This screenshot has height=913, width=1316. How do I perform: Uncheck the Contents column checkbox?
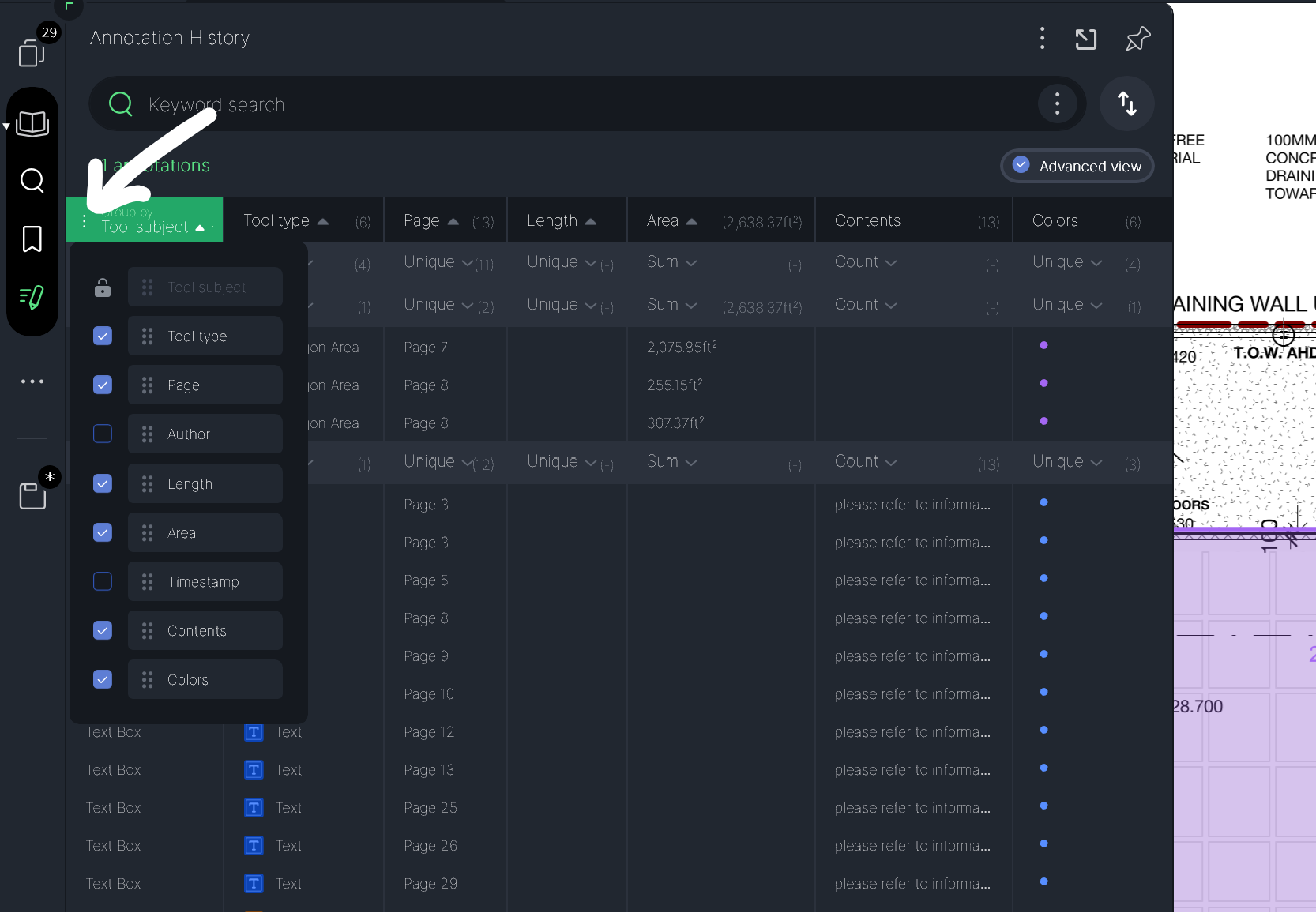[103, 631]
